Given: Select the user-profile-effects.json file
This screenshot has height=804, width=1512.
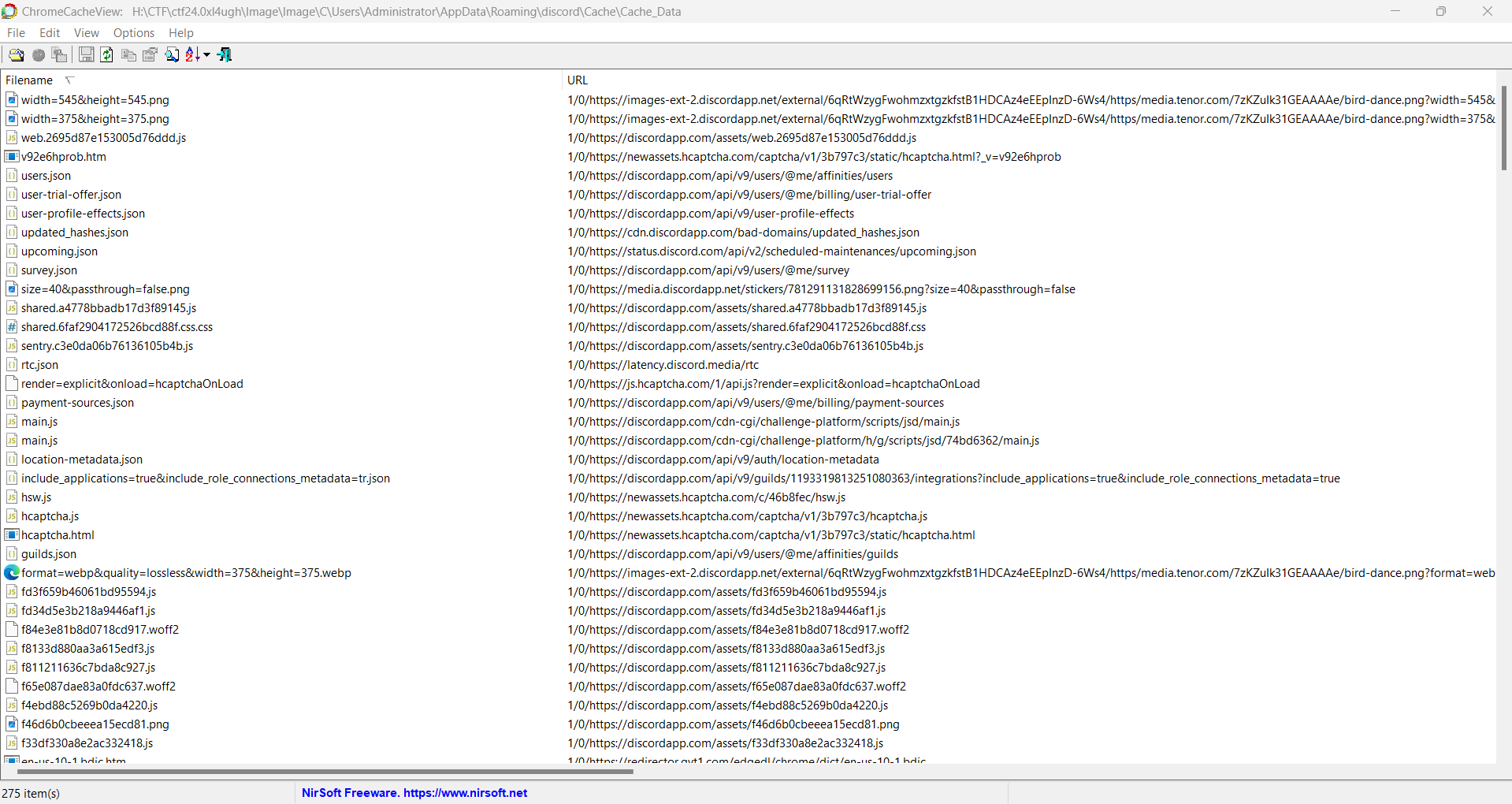Looking at the screenshot, I should [83, 213].
